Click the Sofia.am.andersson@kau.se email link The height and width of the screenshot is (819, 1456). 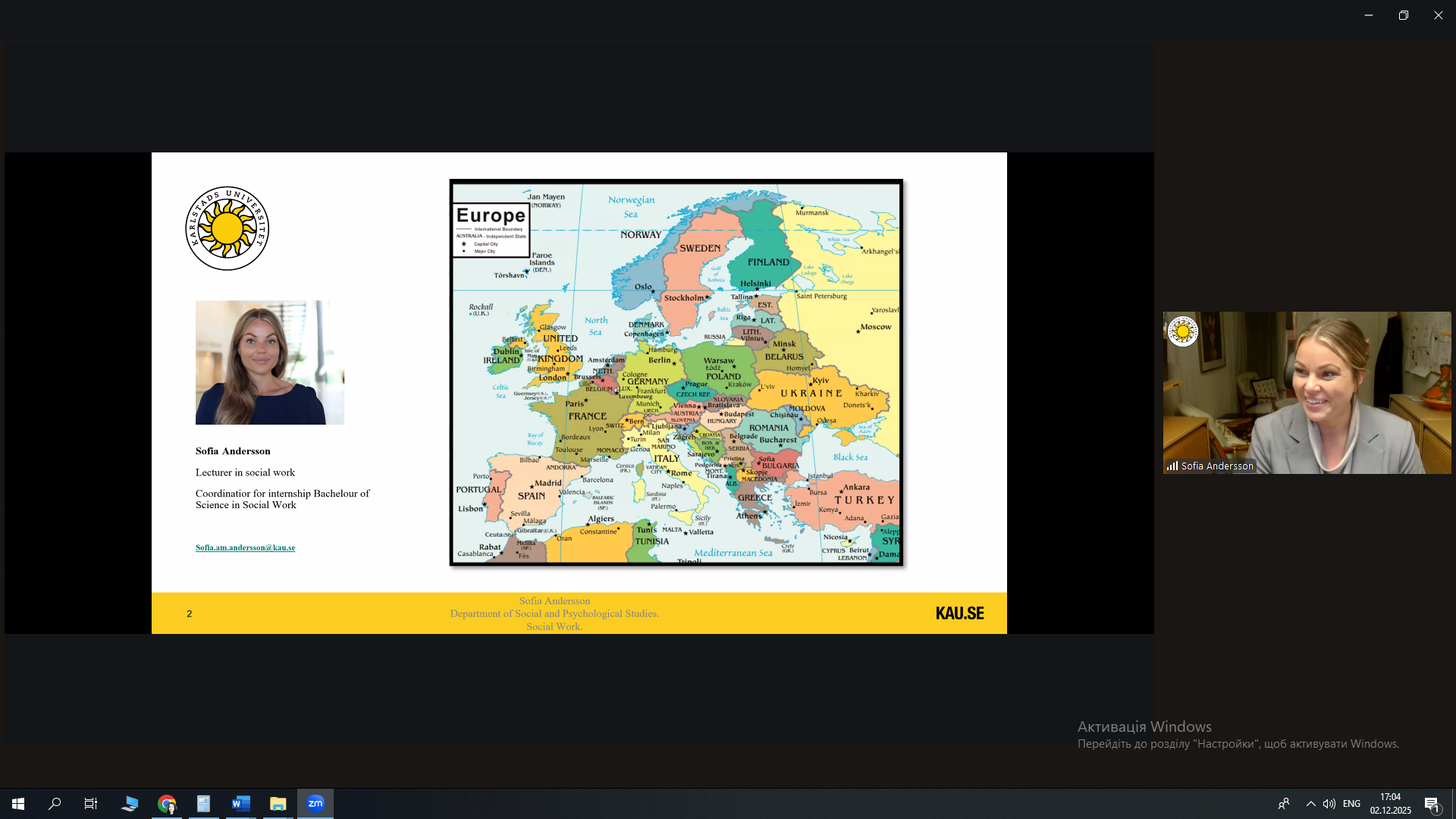coord(245,548)
